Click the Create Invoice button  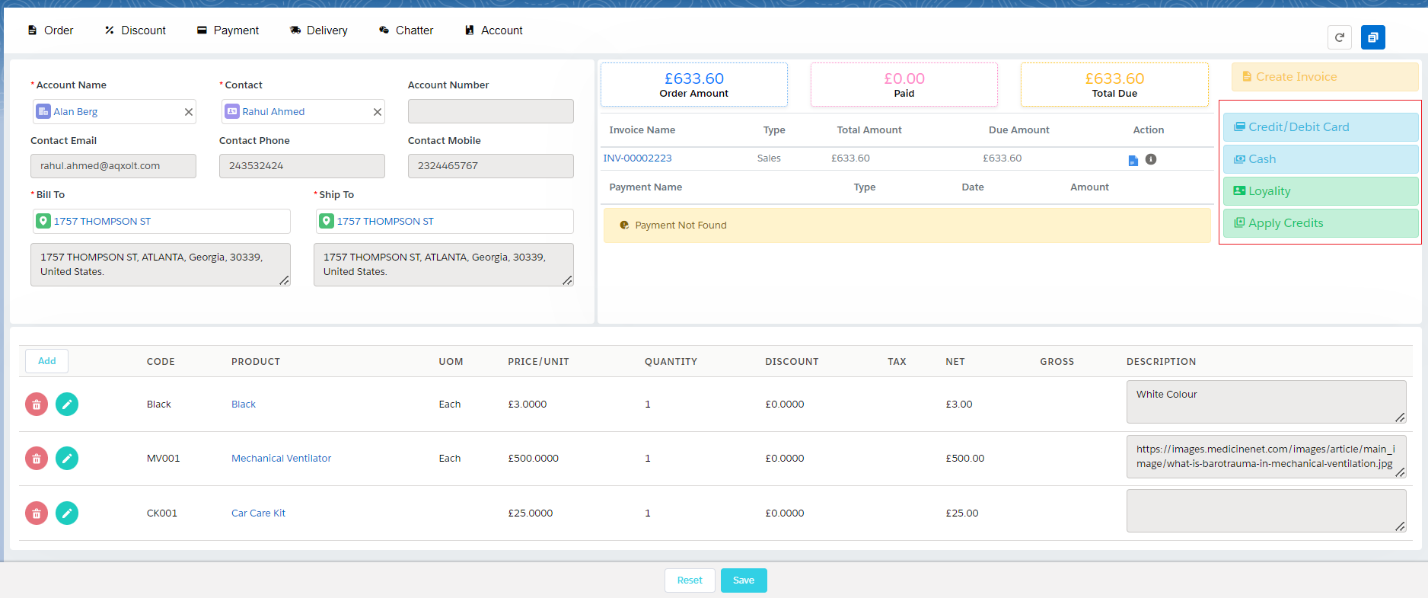click(x=1325, y=77)
